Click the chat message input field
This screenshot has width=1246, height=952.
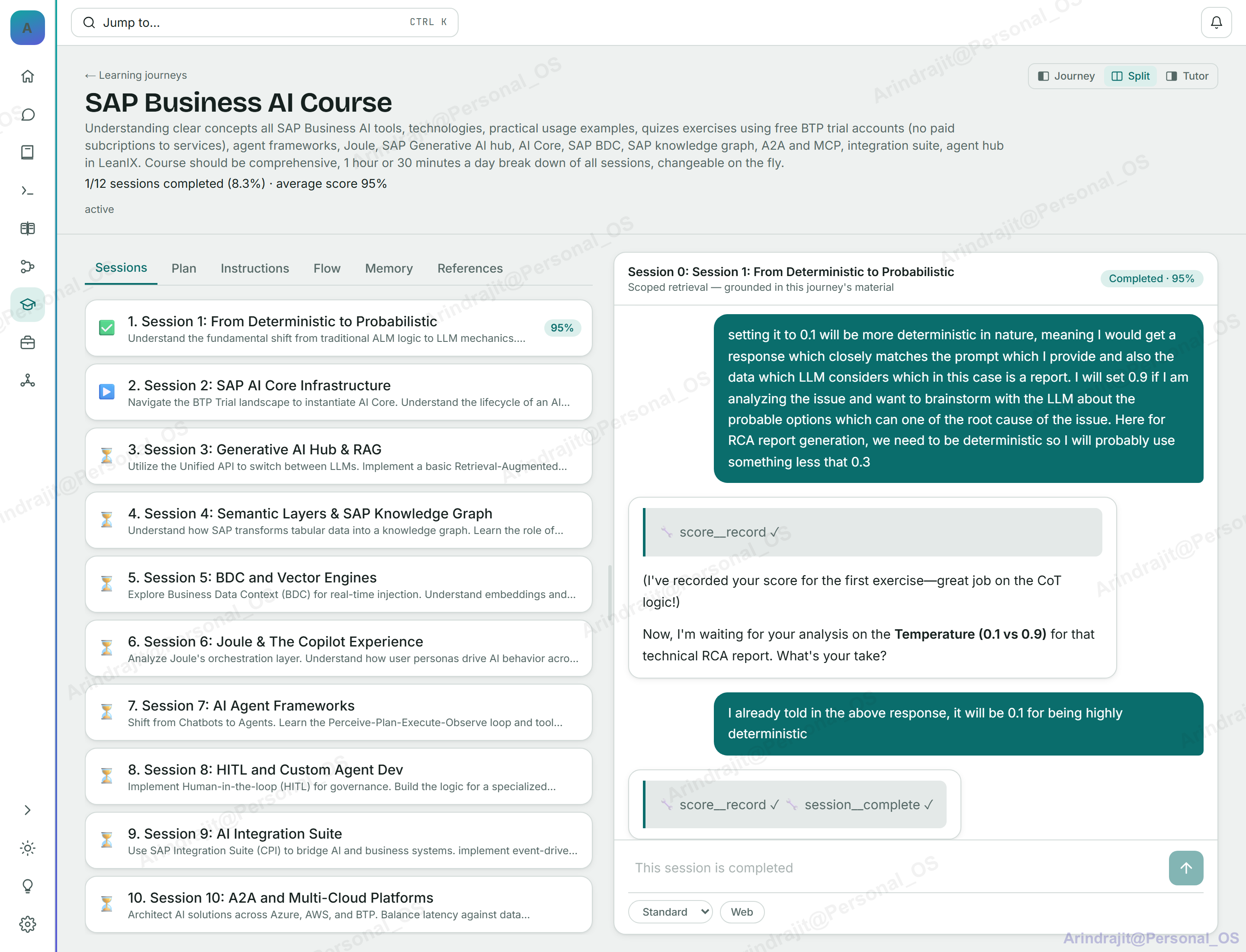point(895,868)
